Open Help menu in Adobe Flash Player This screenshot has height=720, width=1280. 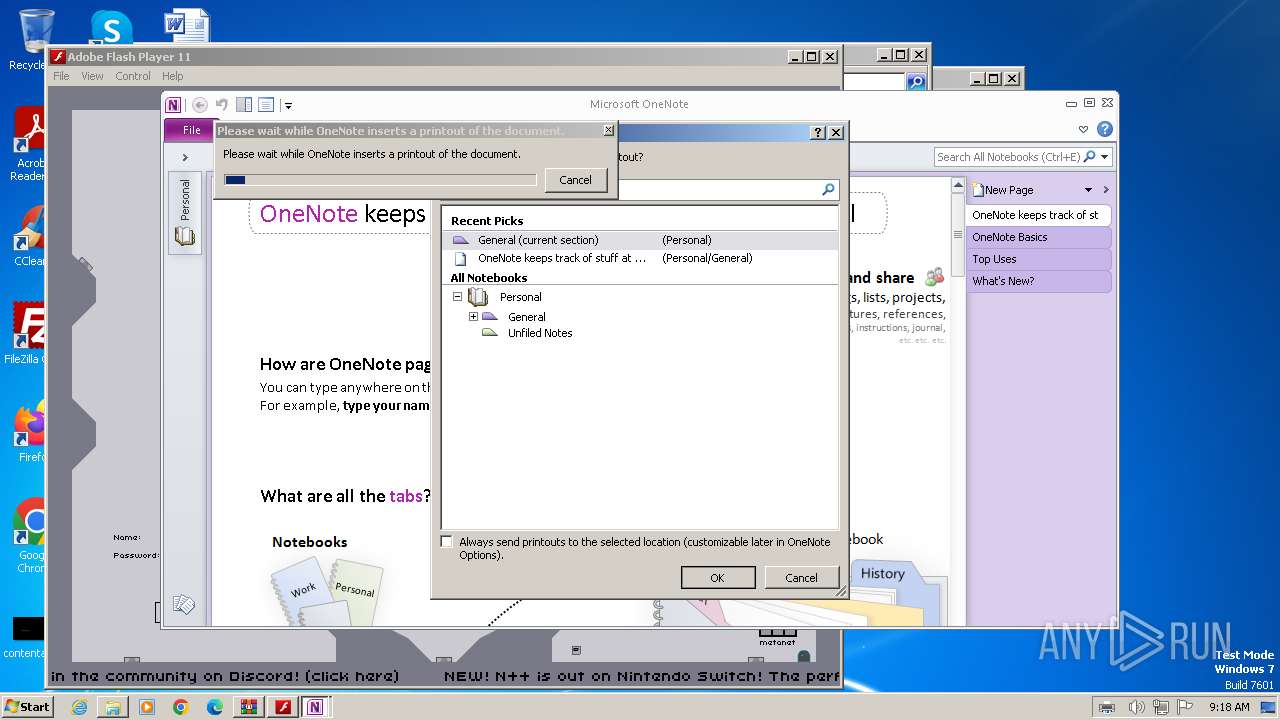(x=173, y=76)
